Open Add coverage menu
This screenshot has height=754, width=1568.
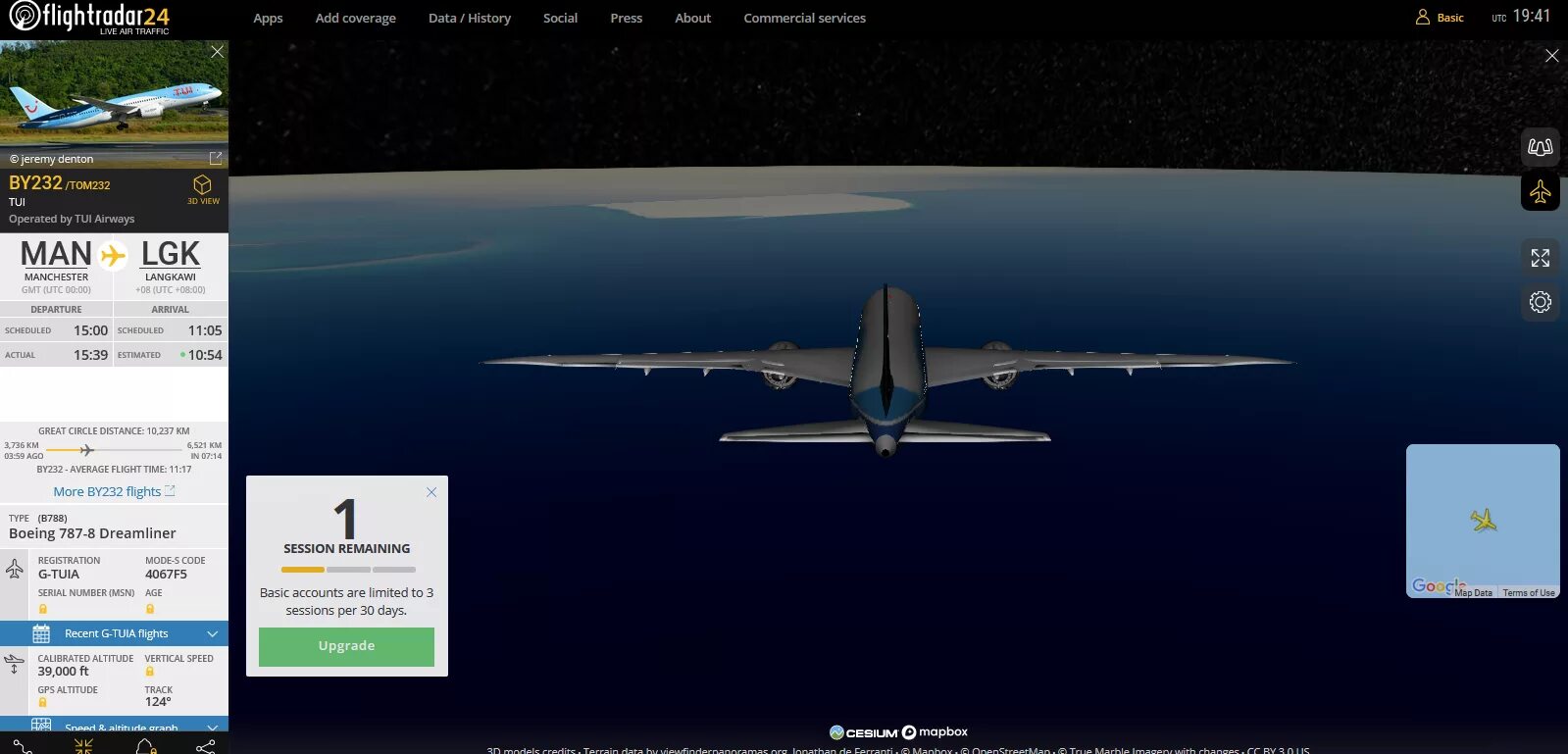pos(356,18)
